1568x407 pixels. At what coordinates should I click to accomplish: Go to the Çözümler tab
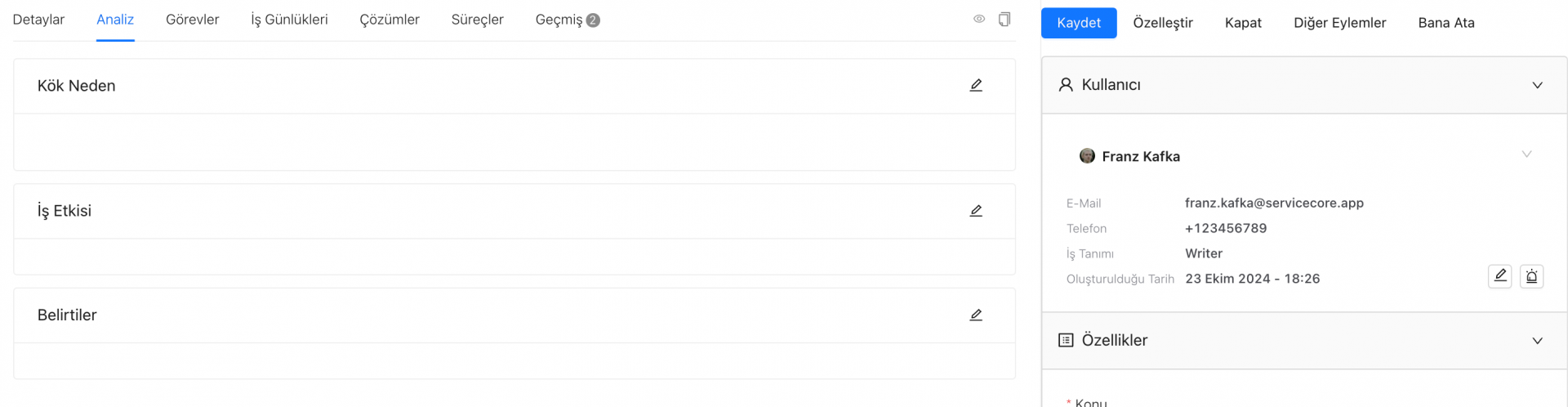[390, 20]
